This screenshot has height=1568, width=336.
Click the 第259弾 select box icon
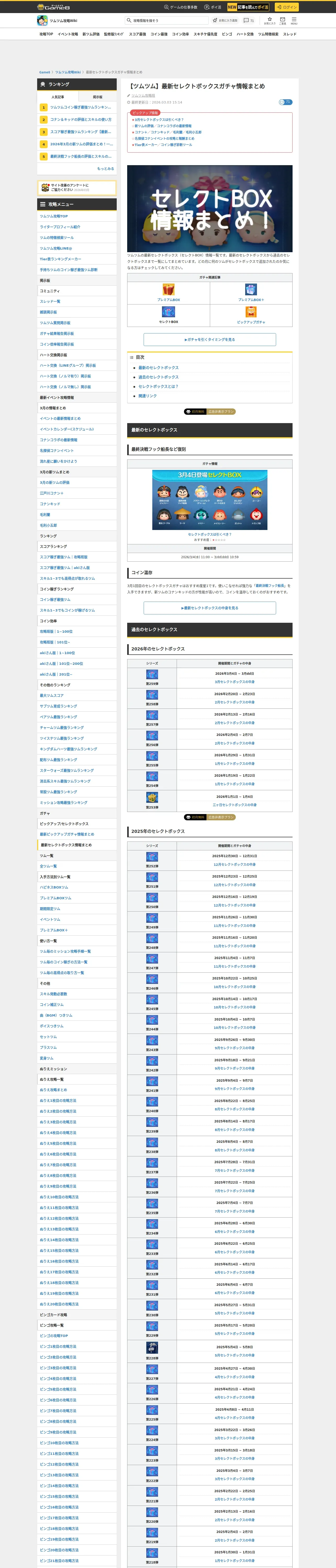(x=152, y=675)
